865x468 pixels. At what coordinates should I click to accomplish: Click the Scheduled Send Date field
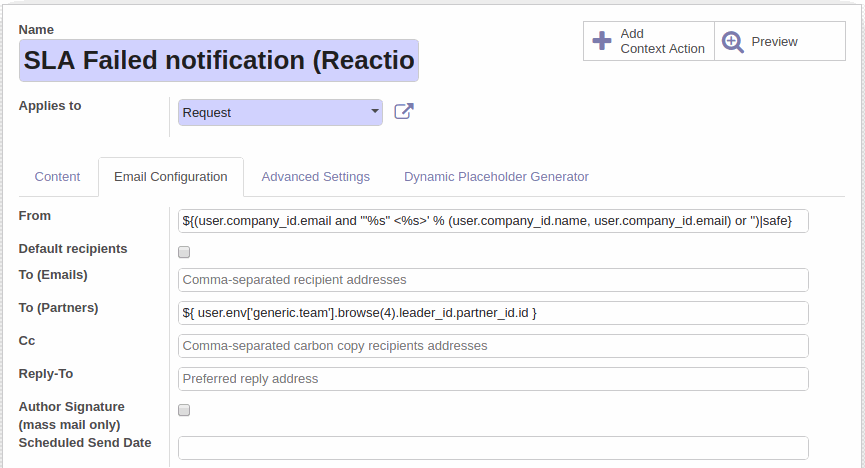493,448
